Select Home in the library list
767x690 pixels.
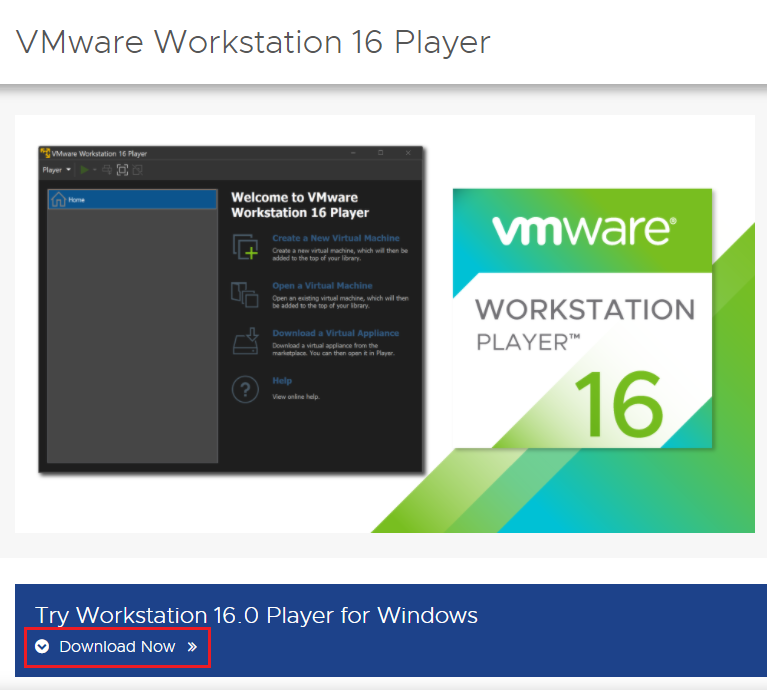pyautogui.click(x=132, y=200)
